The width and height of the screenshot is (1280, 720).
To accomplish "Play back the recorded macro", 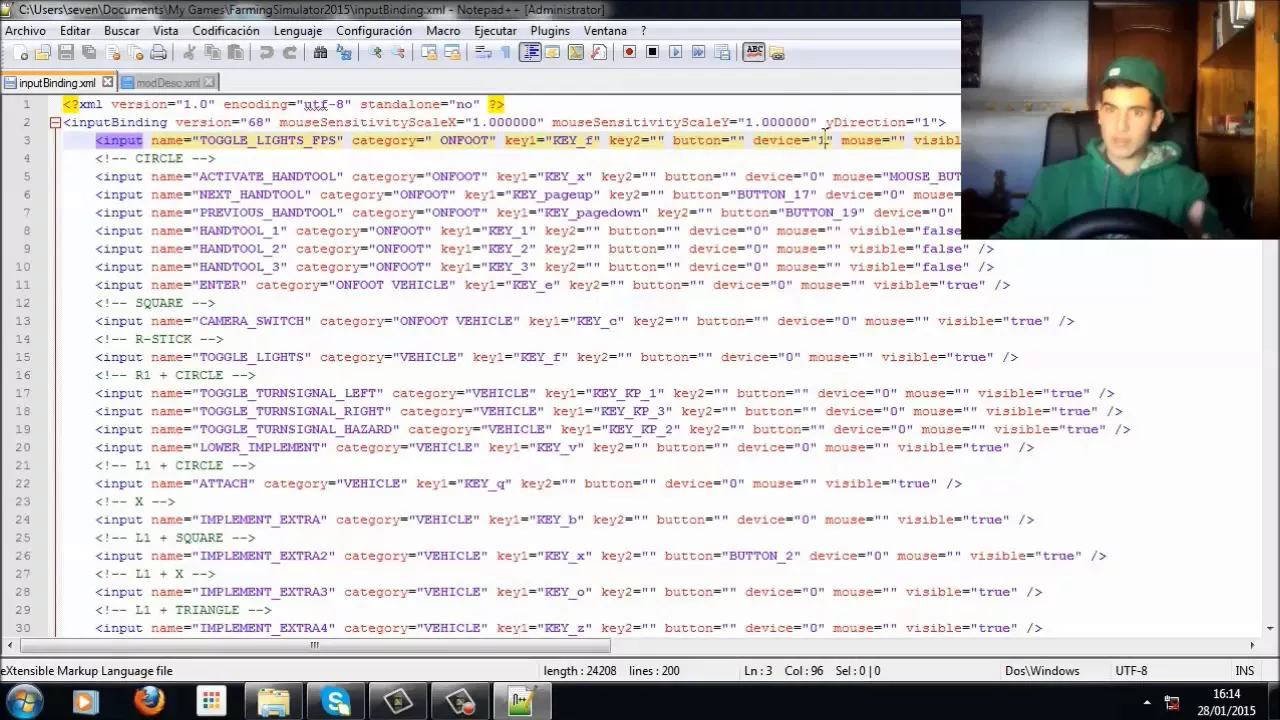I will click(675, 52).
